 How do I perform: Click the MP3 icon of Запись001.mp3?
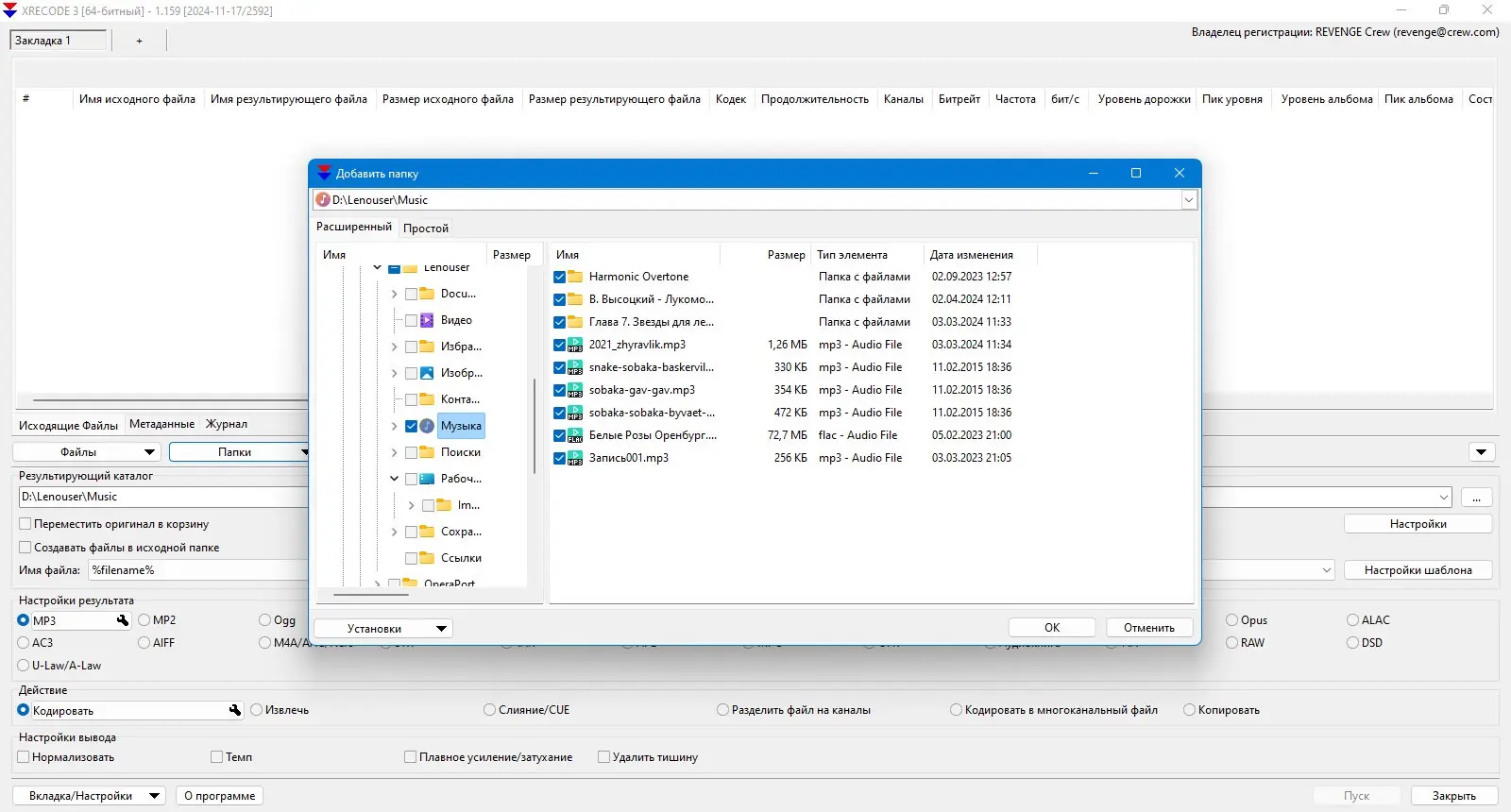point(575,458)
